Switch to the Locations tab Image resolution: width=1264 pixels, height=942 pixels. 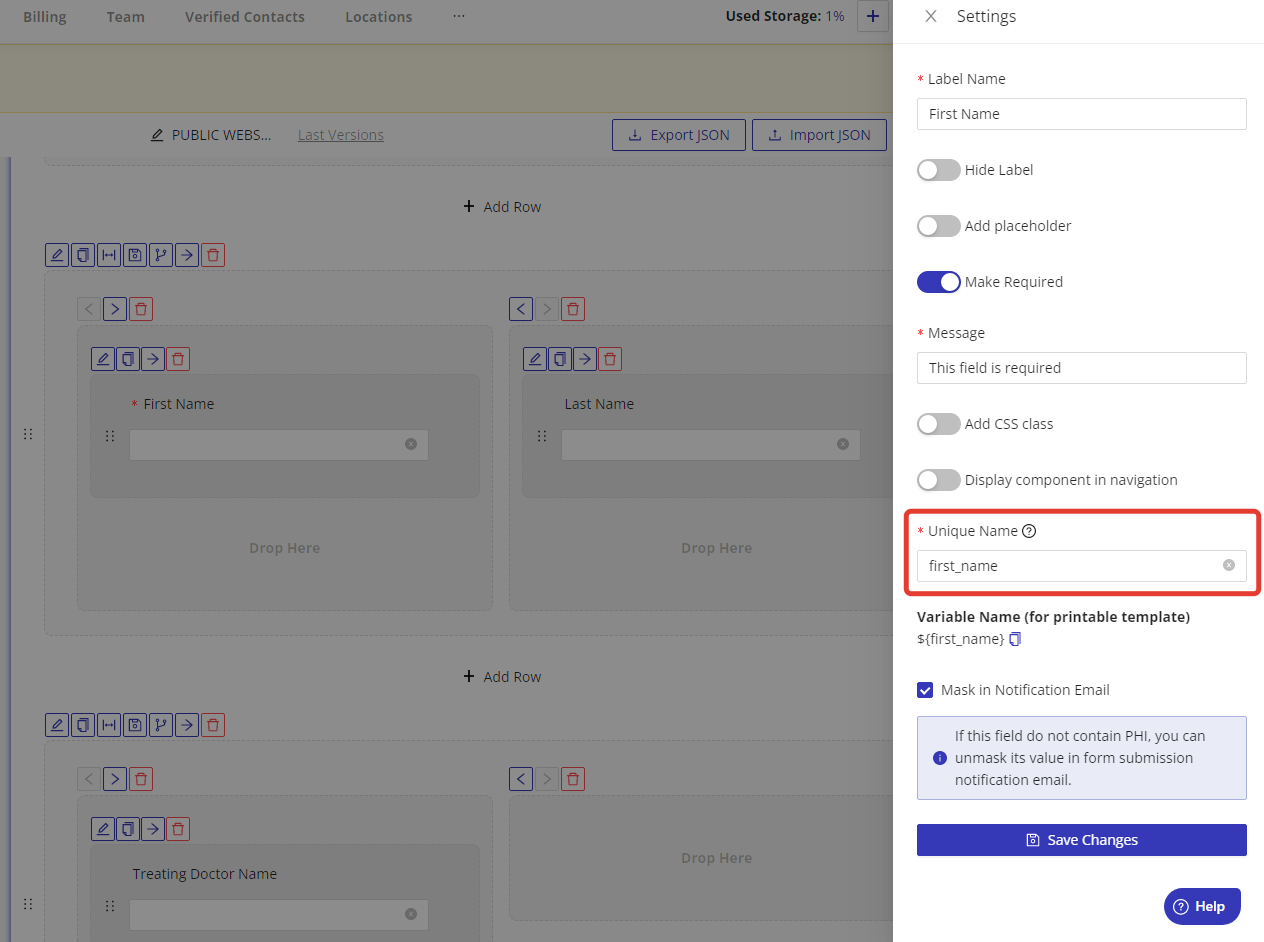click(x=378, y=17)
